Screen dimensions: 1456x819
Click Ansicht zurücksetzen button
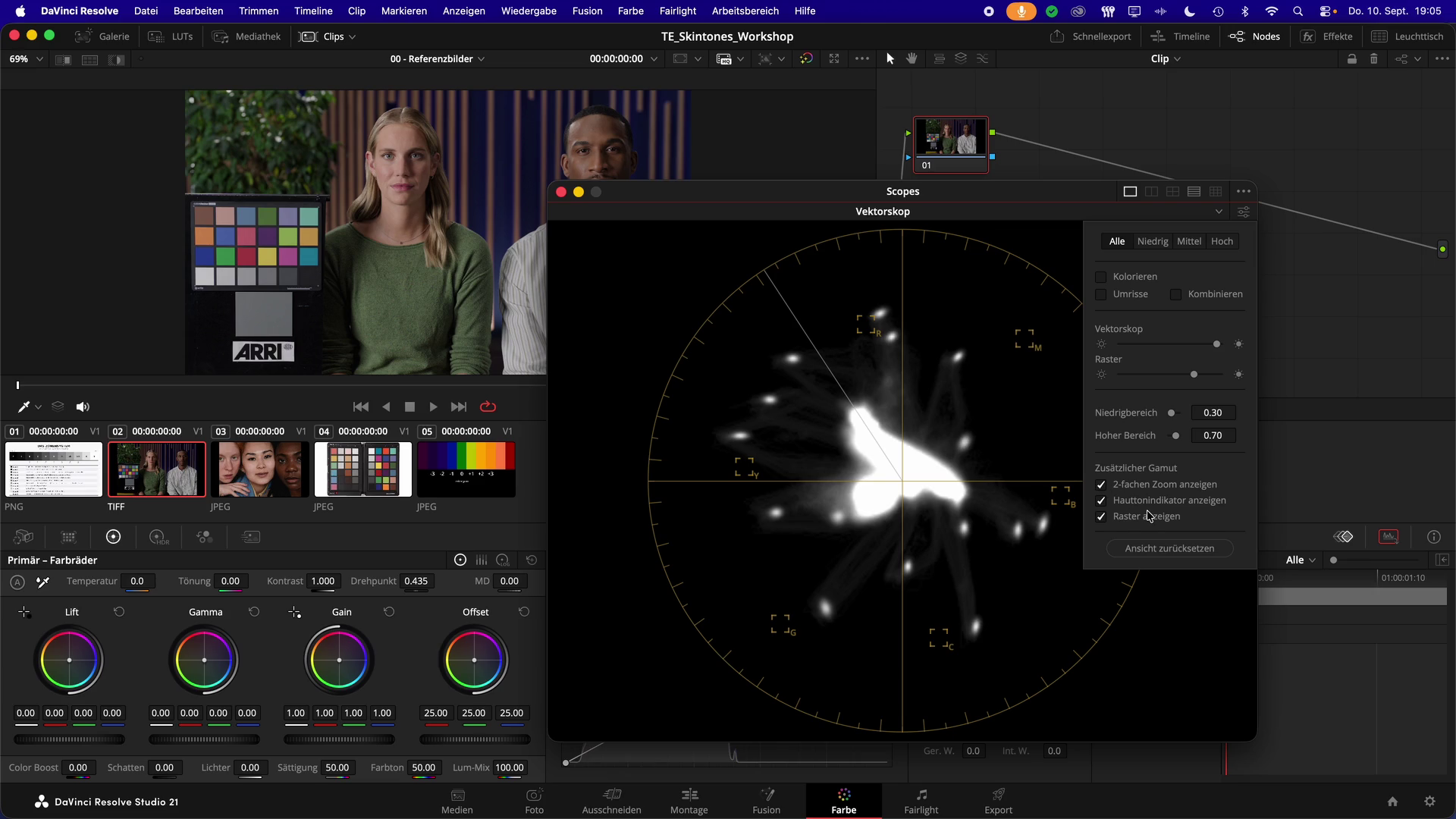1169,548
